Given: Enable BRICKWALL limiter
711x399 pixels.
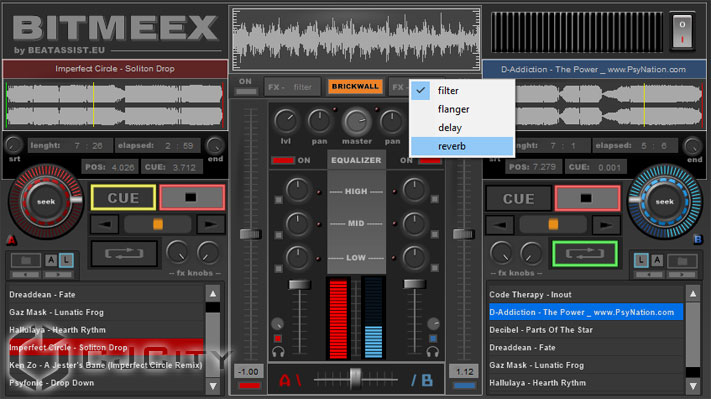Looking at the screenshot, I should (355, 86).
